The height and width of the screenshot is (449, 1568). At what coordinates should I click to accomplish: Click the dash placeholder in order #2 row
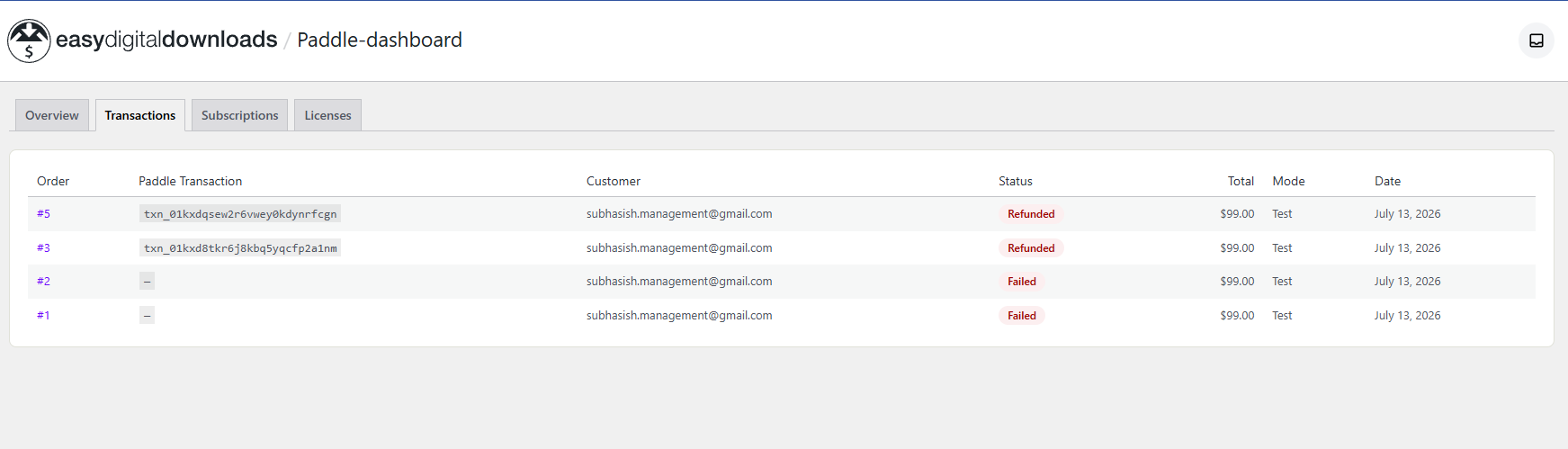(147, 282)
